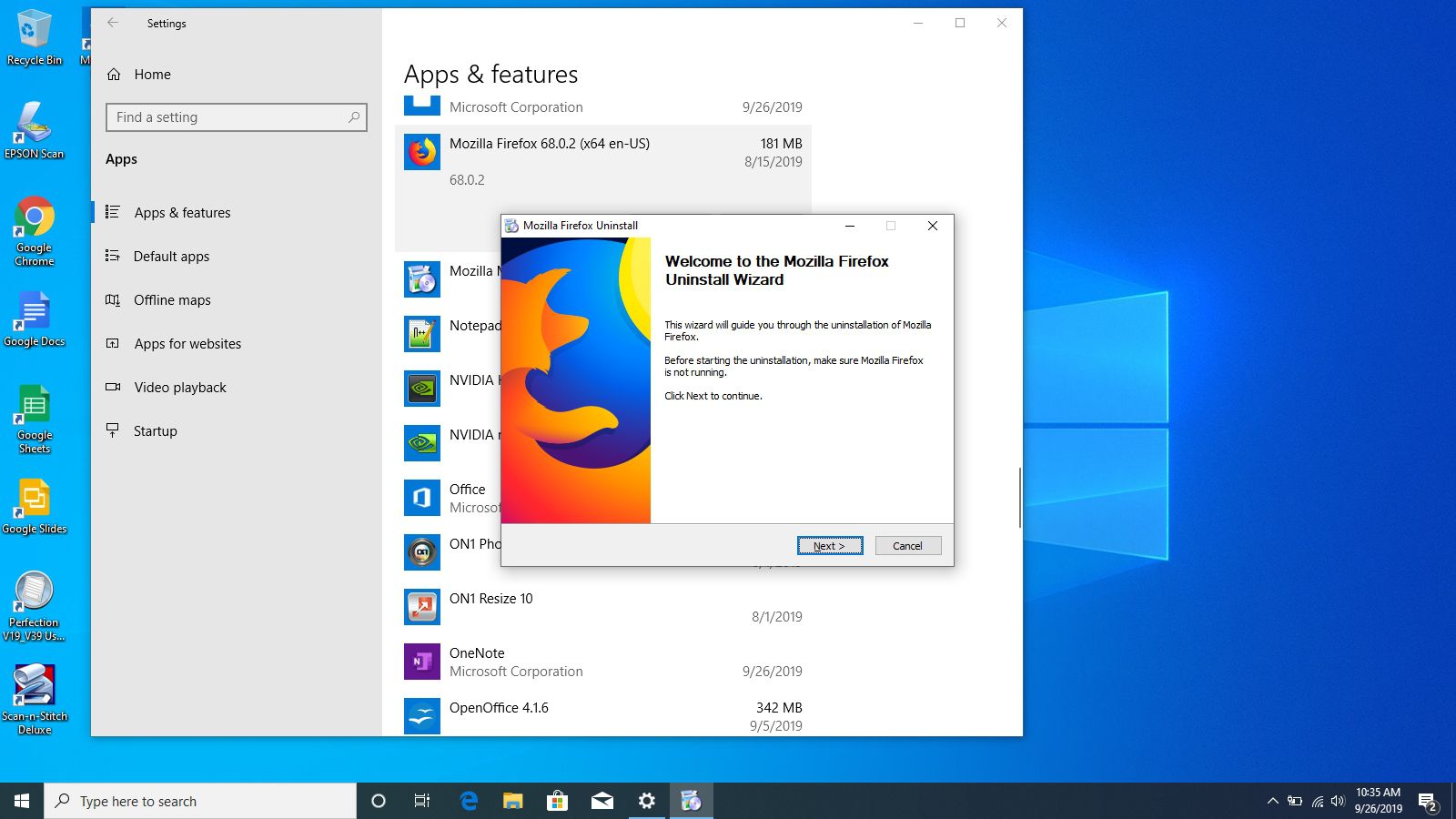Open the Action Center notifications
Viewport: 1456px width, 819px height.
click(1428, 802)
